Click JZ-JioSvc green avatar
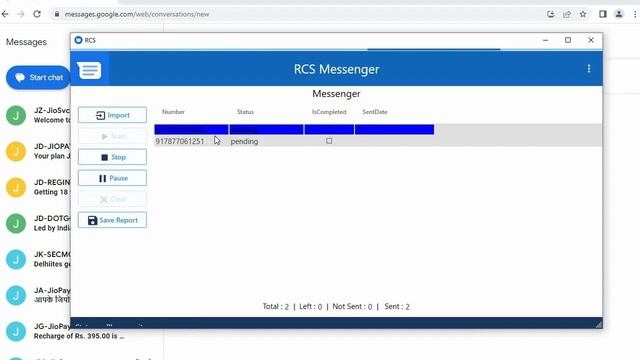The width and height of the screenshot is (640, 360). [x=16, y=116]
